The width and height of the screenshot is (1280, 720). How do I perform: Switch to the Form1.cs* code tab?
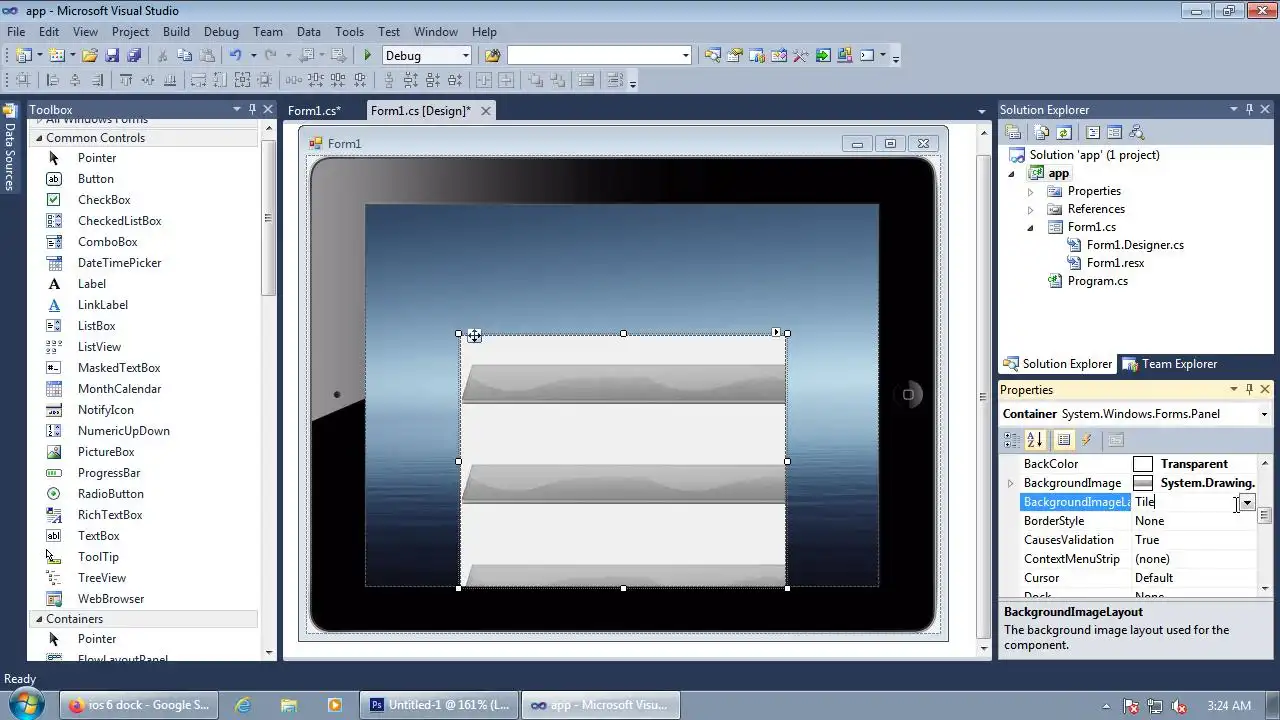click(x=314, y=111)
